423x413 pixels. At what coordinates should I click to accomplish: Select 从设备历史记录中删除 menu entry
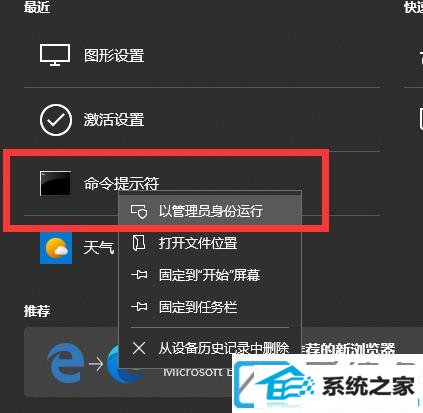(210, 348)
